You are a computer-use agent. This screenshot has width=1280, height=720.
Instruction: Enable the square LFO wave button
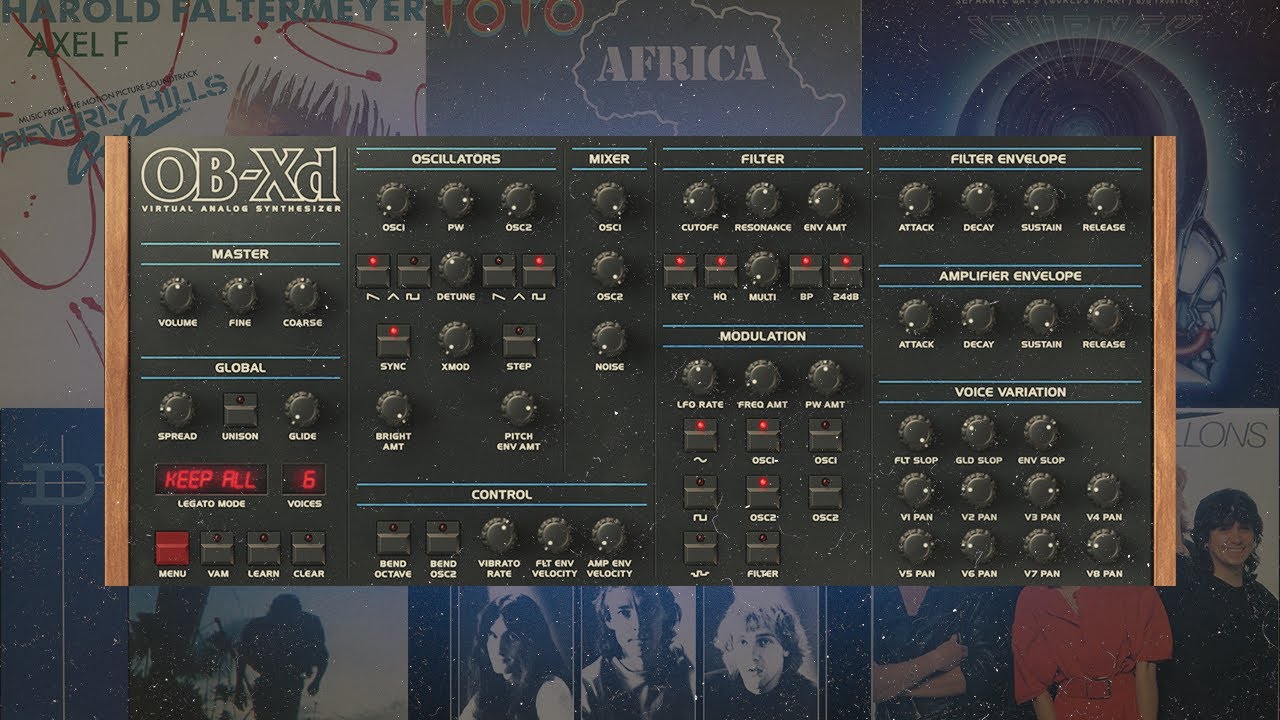tap(700, 492)
